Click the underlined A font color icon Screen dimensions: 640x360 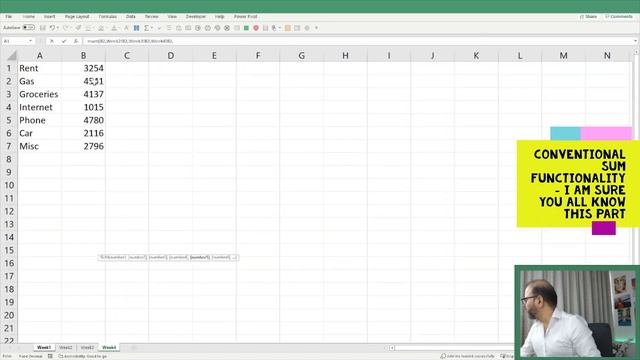point(114,28)
